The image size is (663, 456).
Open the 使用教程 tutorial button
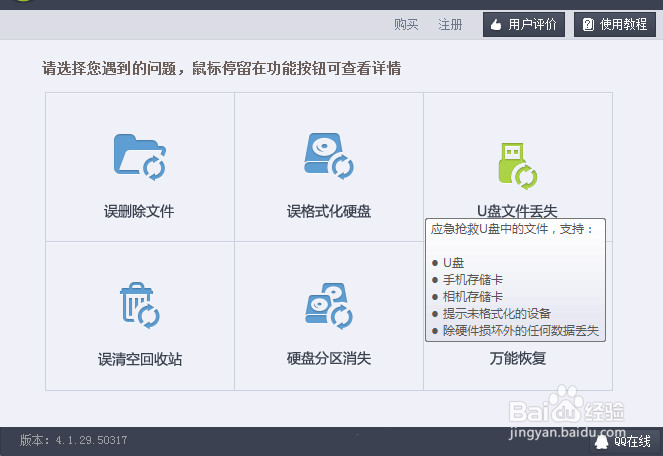pos(615,25)
